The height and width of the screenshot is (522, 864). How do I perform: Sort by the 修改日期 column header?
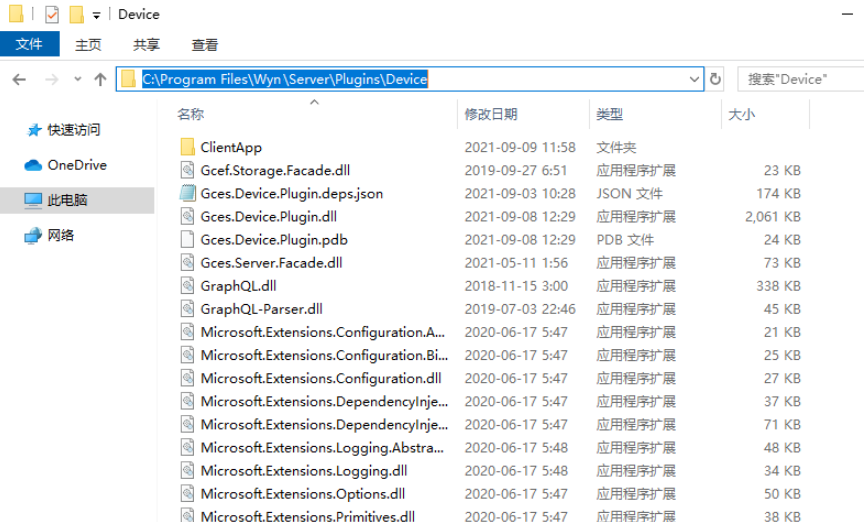[x=491, y=114]
